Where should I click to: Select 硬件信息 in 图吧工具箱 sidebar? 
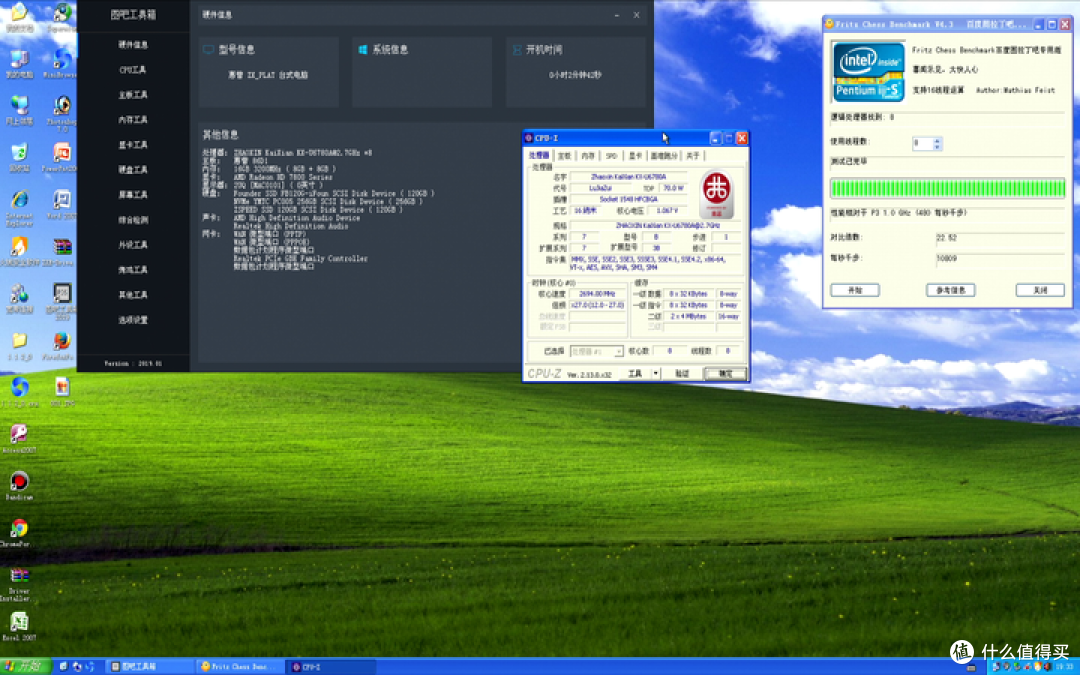[x=133, y=45]
